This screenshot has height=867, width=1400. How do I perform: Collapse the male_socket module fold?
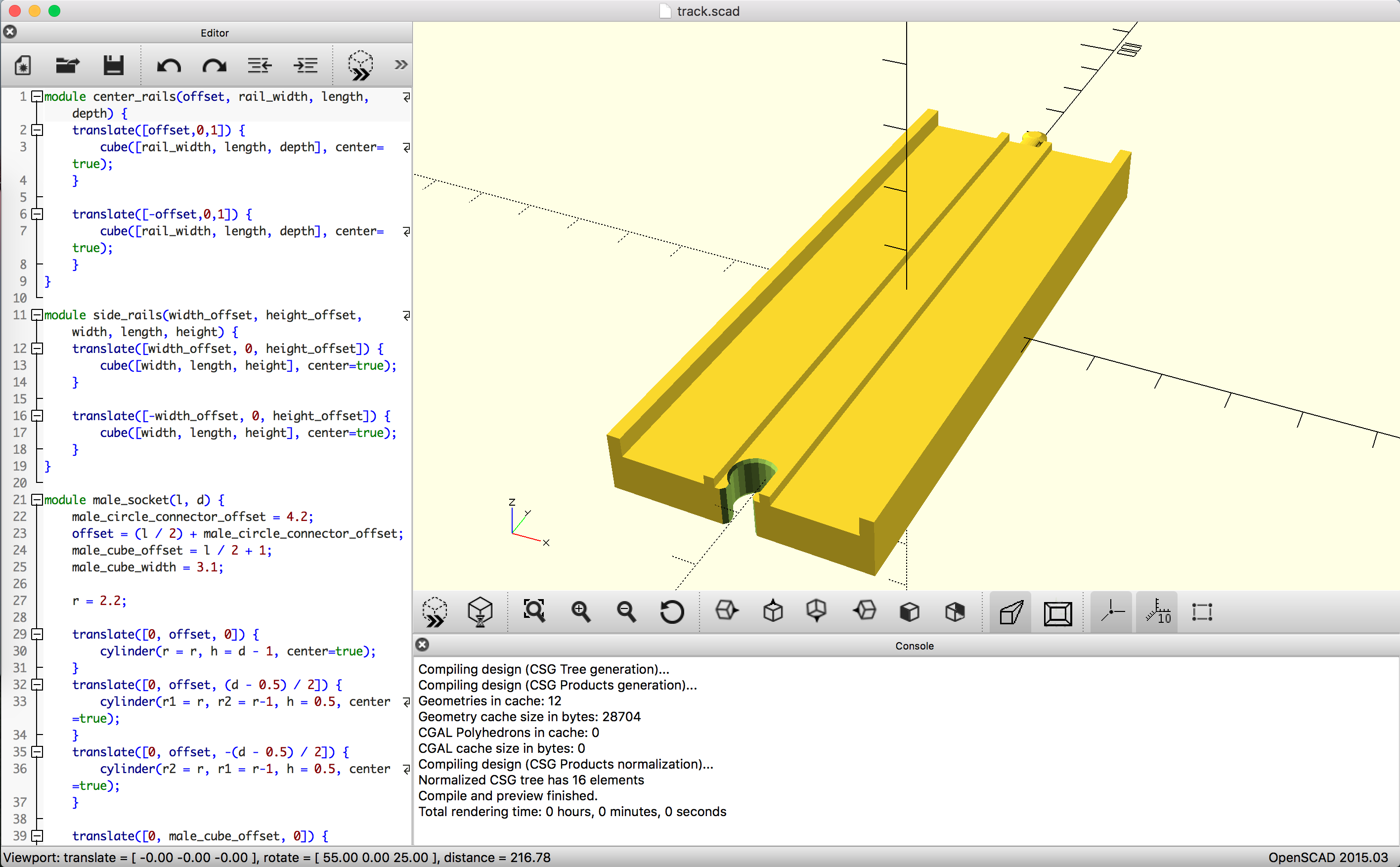[x=37, y=499]
